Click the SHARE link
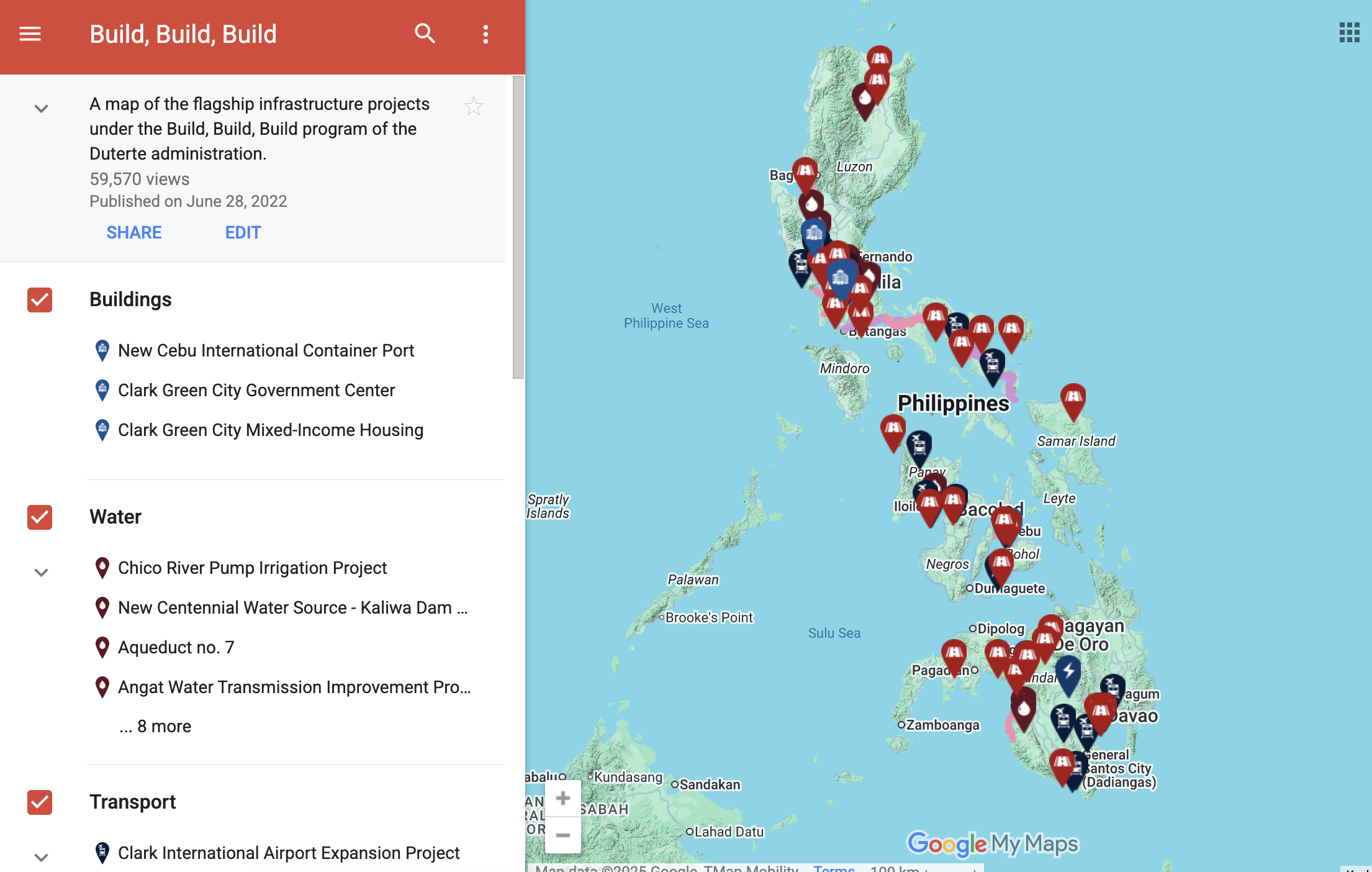Screen dimensions: 1372x872 click(133, 232)
